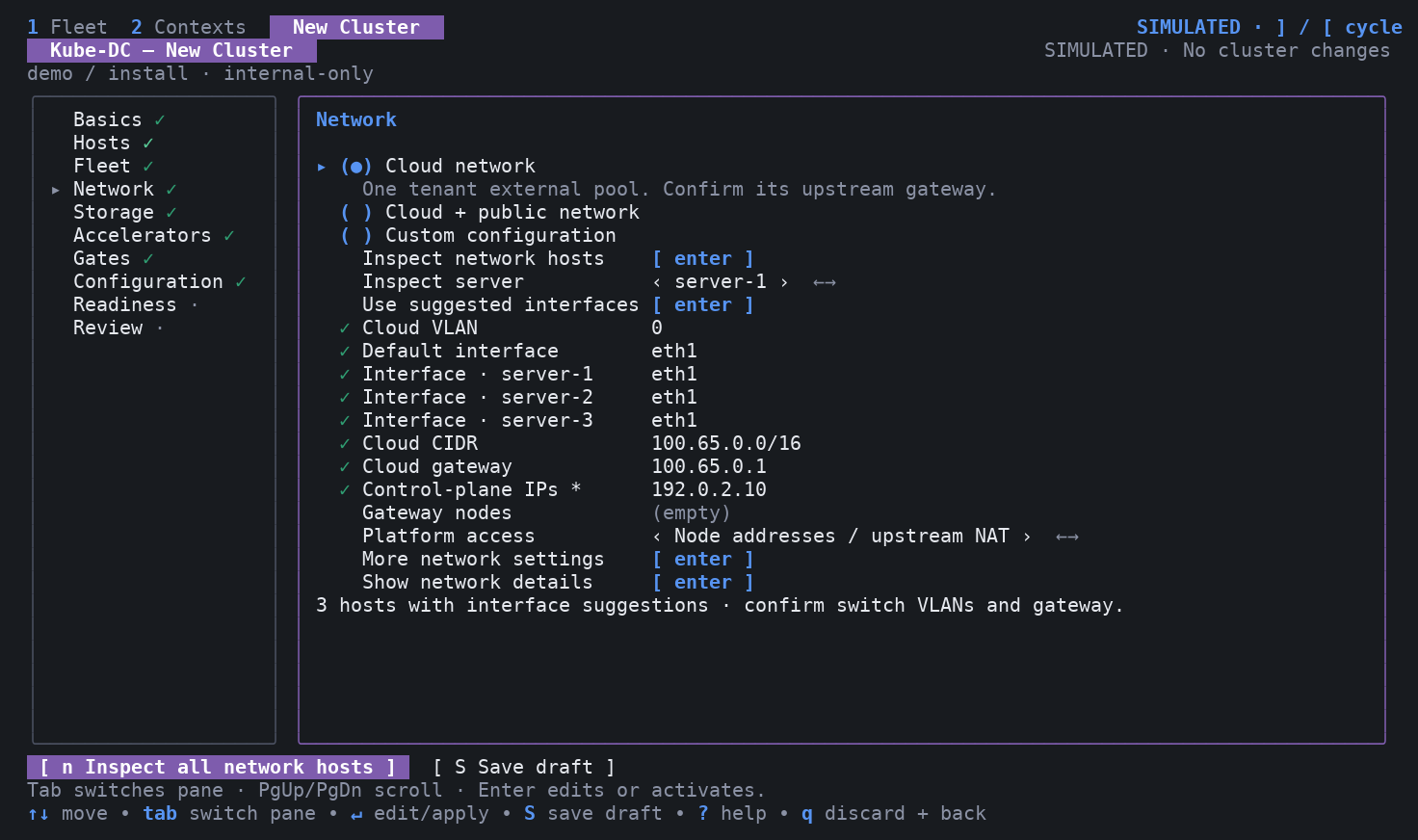Click the green check beside Cloud gateway
The image size is (1418, 840).
point(345,466)
